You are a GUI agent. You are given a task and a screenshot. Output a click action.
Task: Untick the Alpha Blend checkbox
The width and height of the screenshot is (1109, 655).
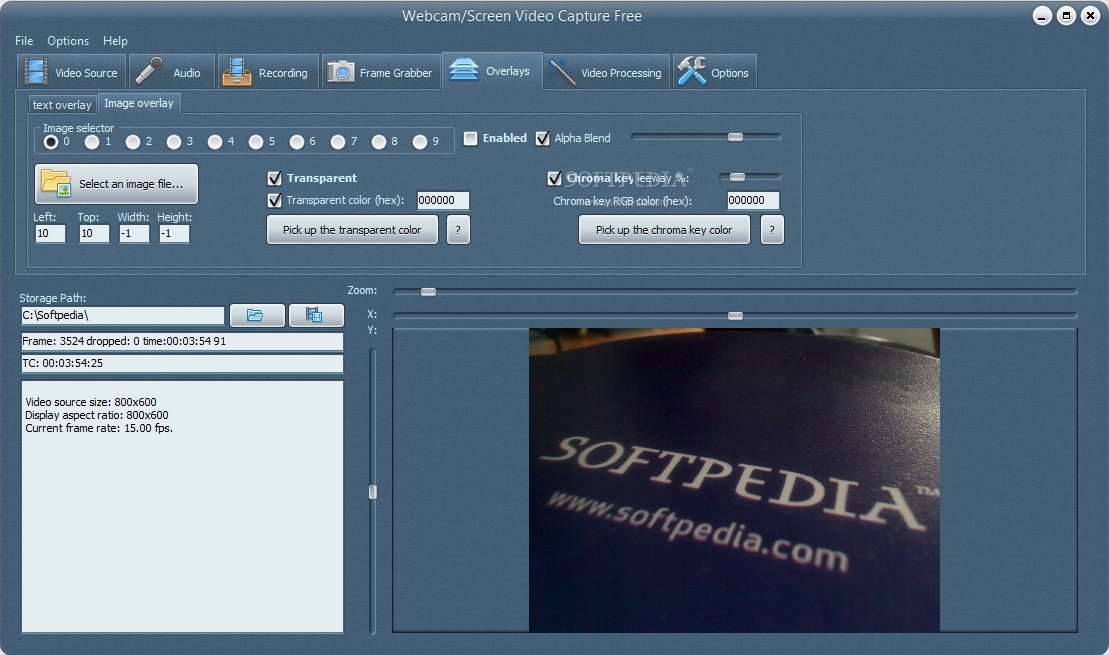pyautogui.click(x=542, y=138)
